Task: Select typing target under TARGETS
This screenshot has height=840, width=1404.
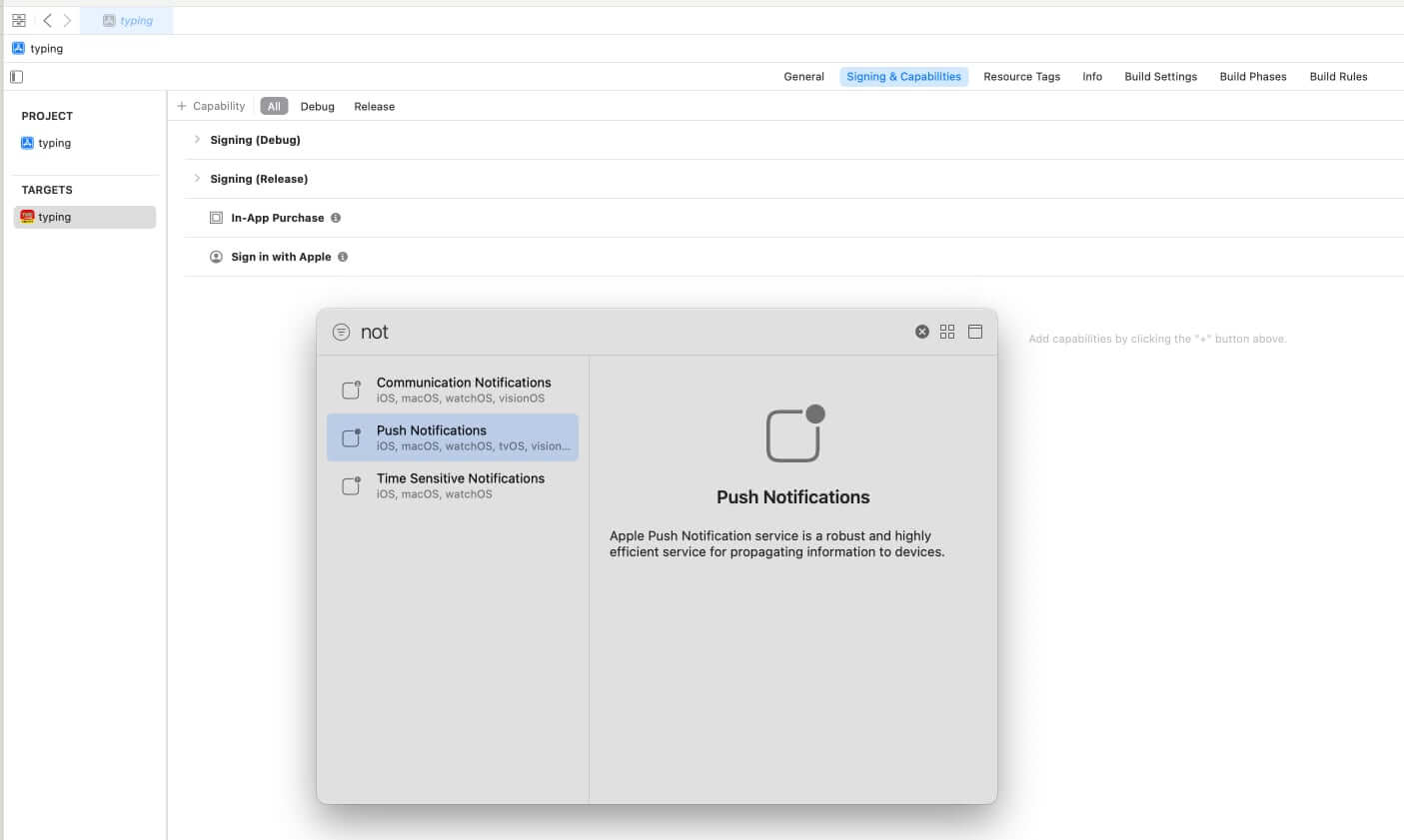Action: pos(85,217)
